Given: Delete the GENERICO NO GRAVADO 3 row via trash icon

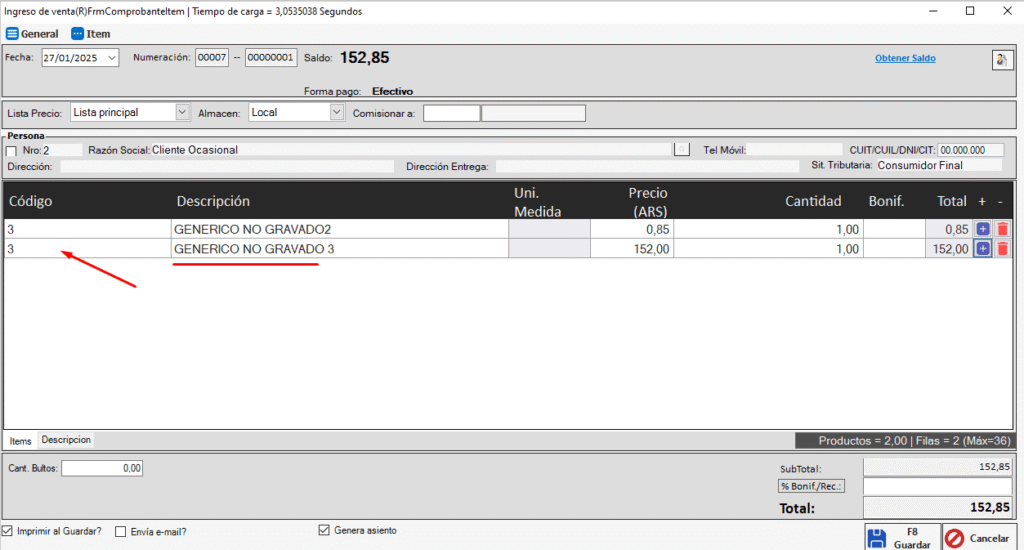Looking at the screenshot, I should (x=1002, y=249).
